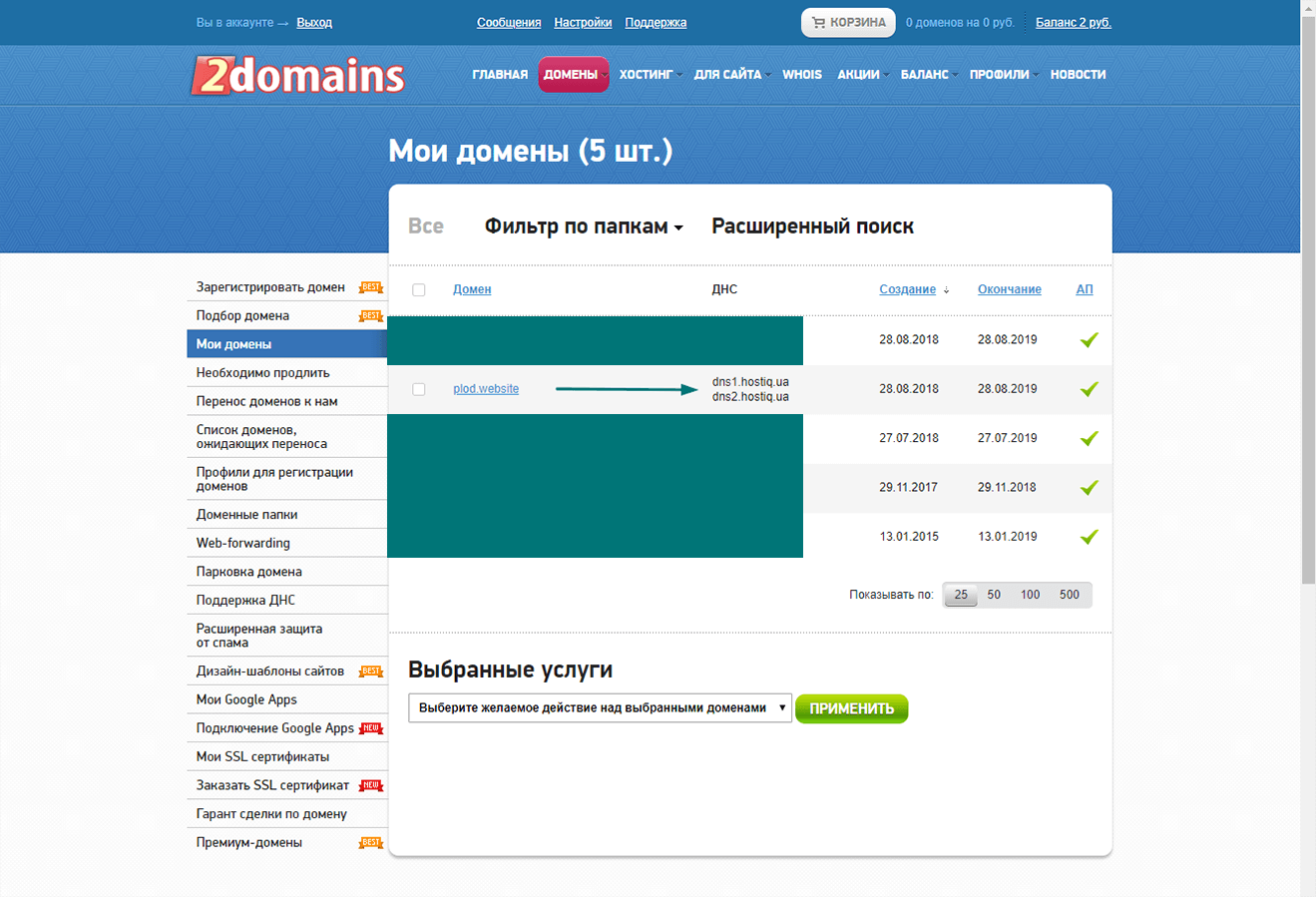Open Whois page in navigation
This screenshot has height=897, width=1316.
pos(802,74)
